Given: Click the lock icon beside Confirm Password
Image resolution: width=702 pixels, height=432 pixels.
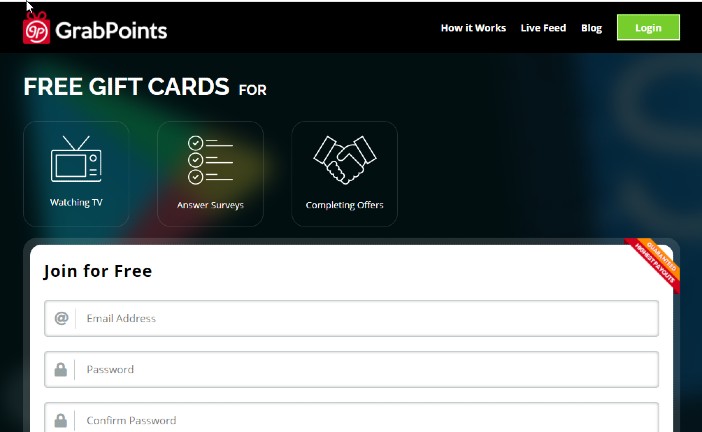Looking at the screenshot, I should tap(60, 420).
